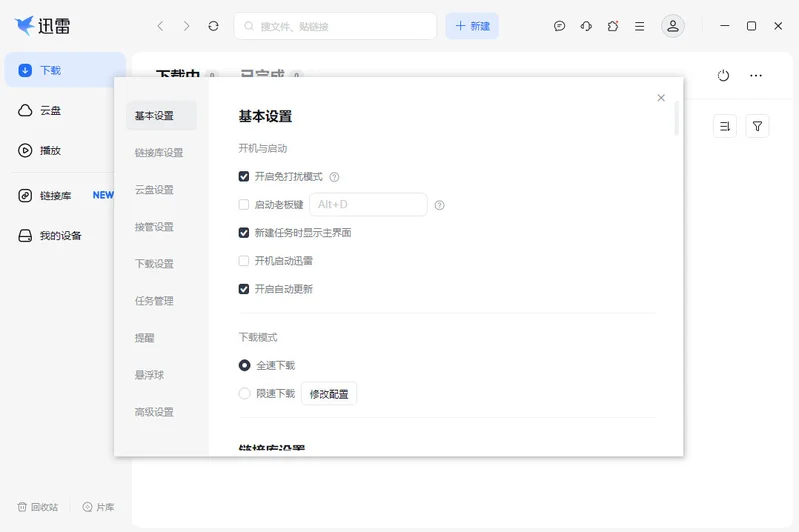Select the 链接库设置 tab
799x532 pixels.
point(161,152)
